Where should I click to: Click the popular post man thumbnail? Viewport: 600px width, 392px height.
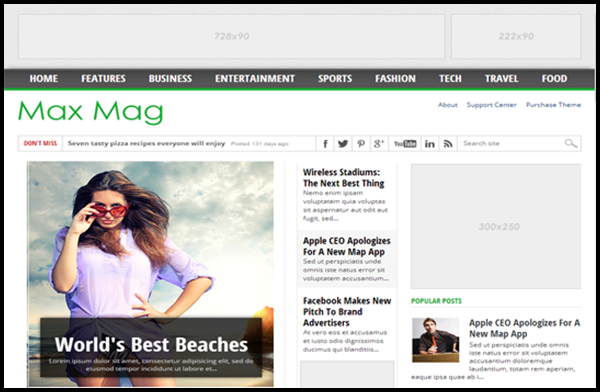click(435, 340)
